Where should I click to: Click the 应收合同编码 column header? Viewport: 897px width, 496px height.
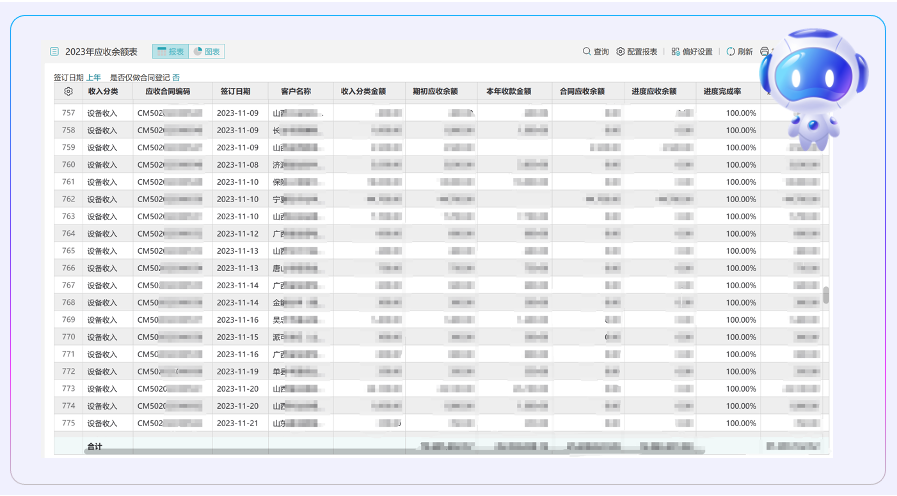(167, 91)
